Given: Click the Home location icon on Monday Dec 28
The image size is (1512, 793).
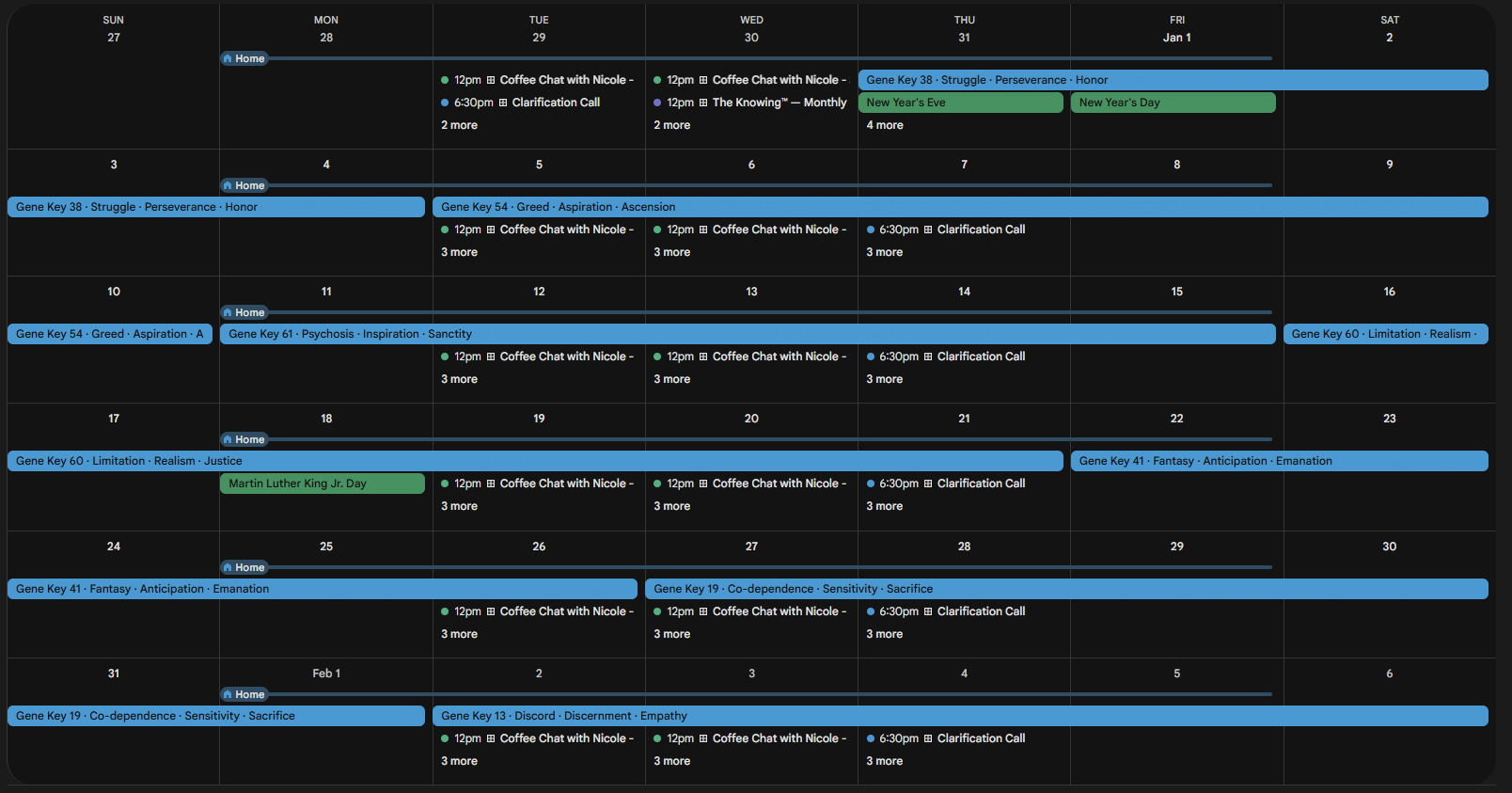Looking at the screenshot, I should [228, 58].
